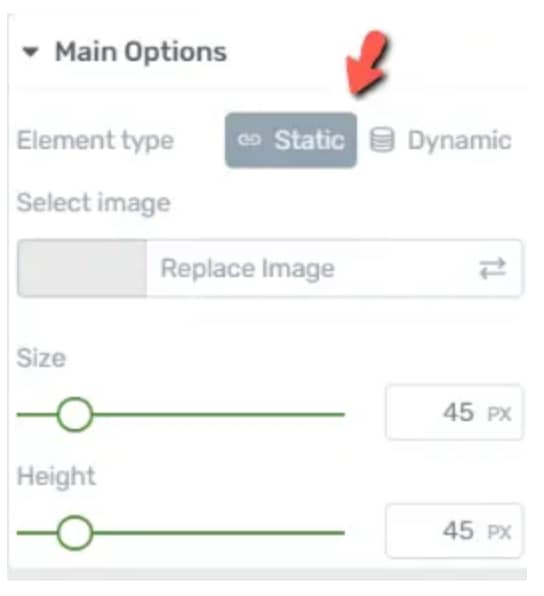Screen dimensions: 544x596
Task: Collapse the Main Options section arrow
Action: pos(30,51)
